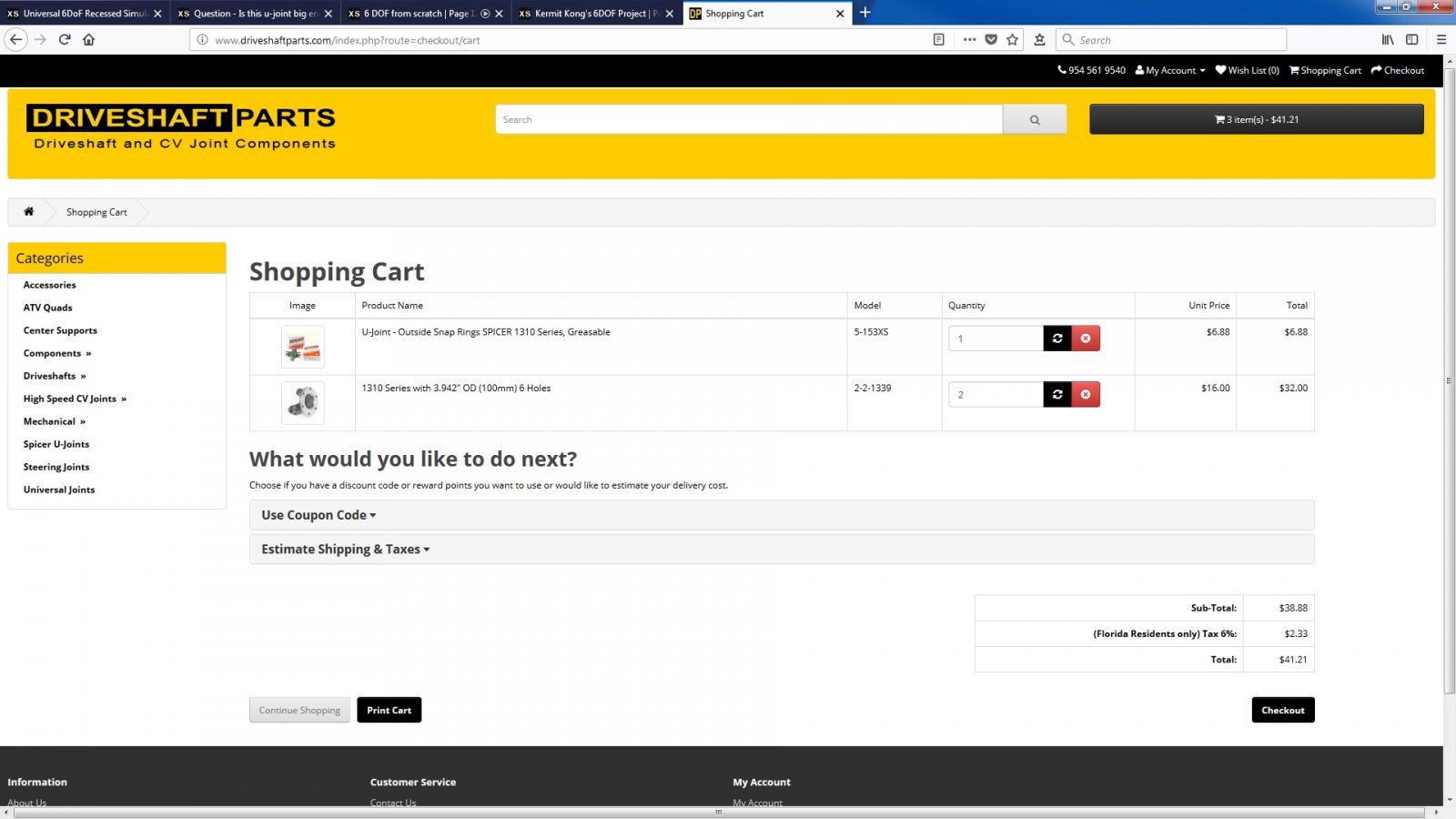Refresh quantity for the 1310 Series flange

[x=1057, y=394]
